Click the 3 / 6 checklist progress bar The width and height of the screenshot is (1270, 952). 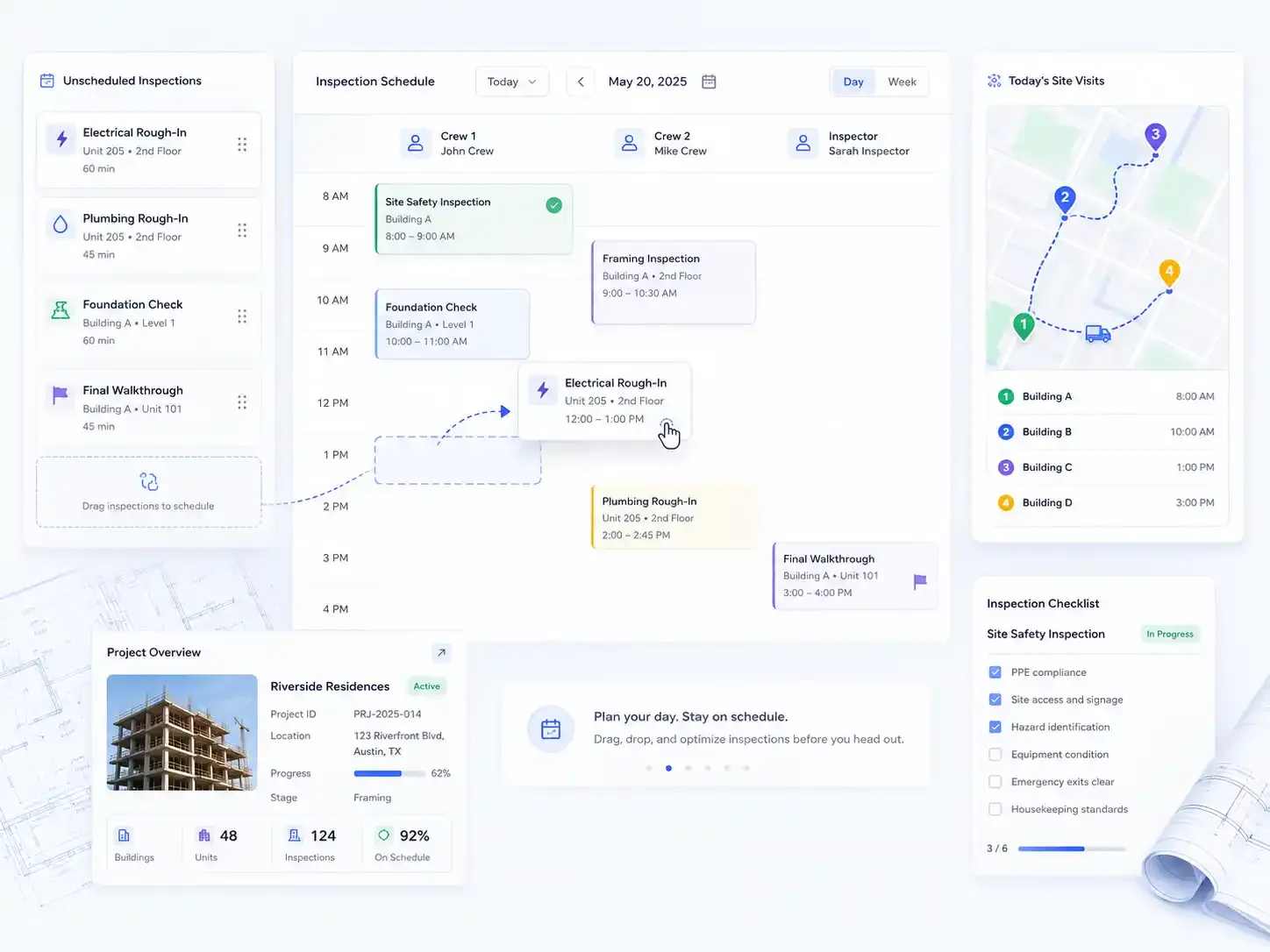[x=1072, y=849]
